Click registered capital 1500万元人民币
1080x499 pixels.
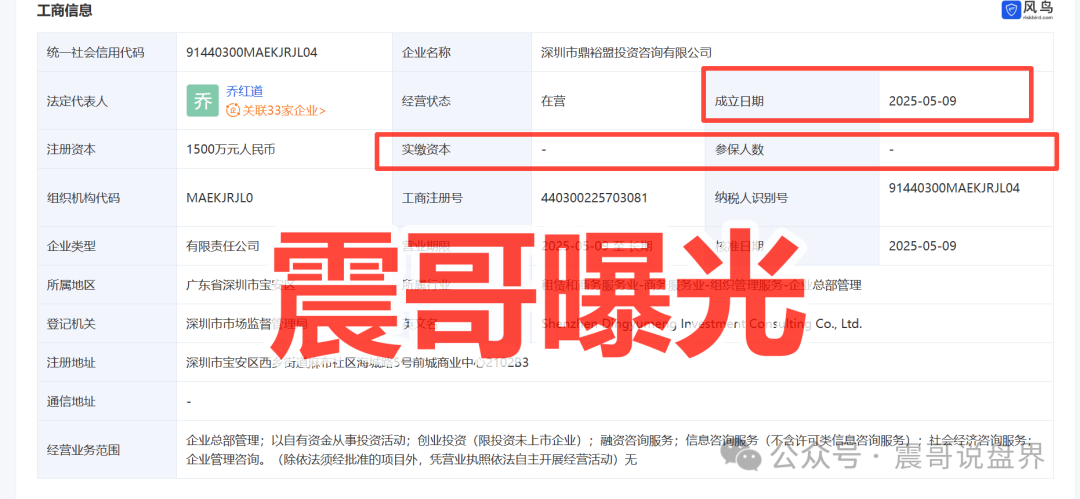pyautogui.click(x=230, y=150)
